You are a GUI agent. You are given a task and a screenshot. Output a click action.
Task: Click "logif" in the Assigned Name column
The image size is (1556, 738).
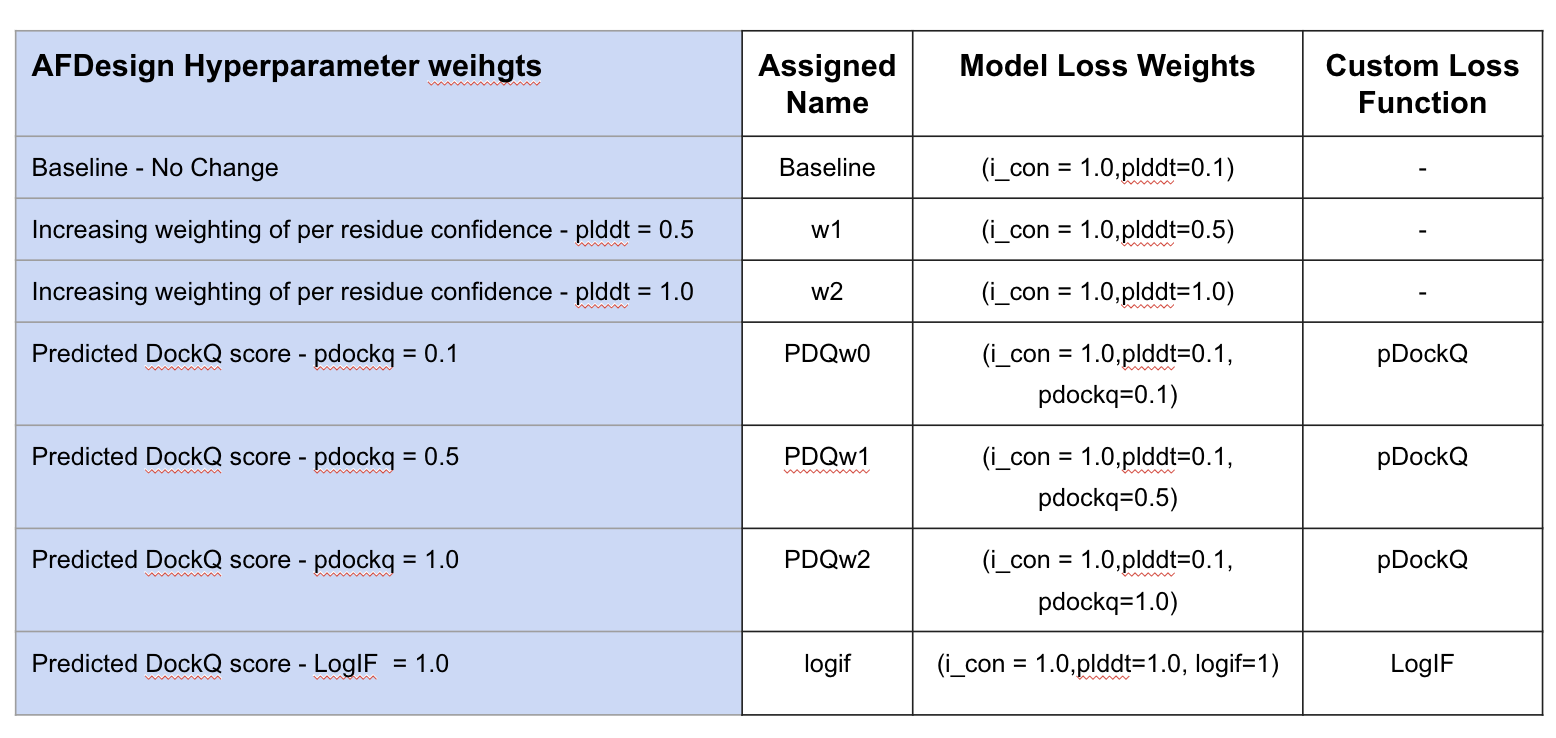[x=827, y=663]
